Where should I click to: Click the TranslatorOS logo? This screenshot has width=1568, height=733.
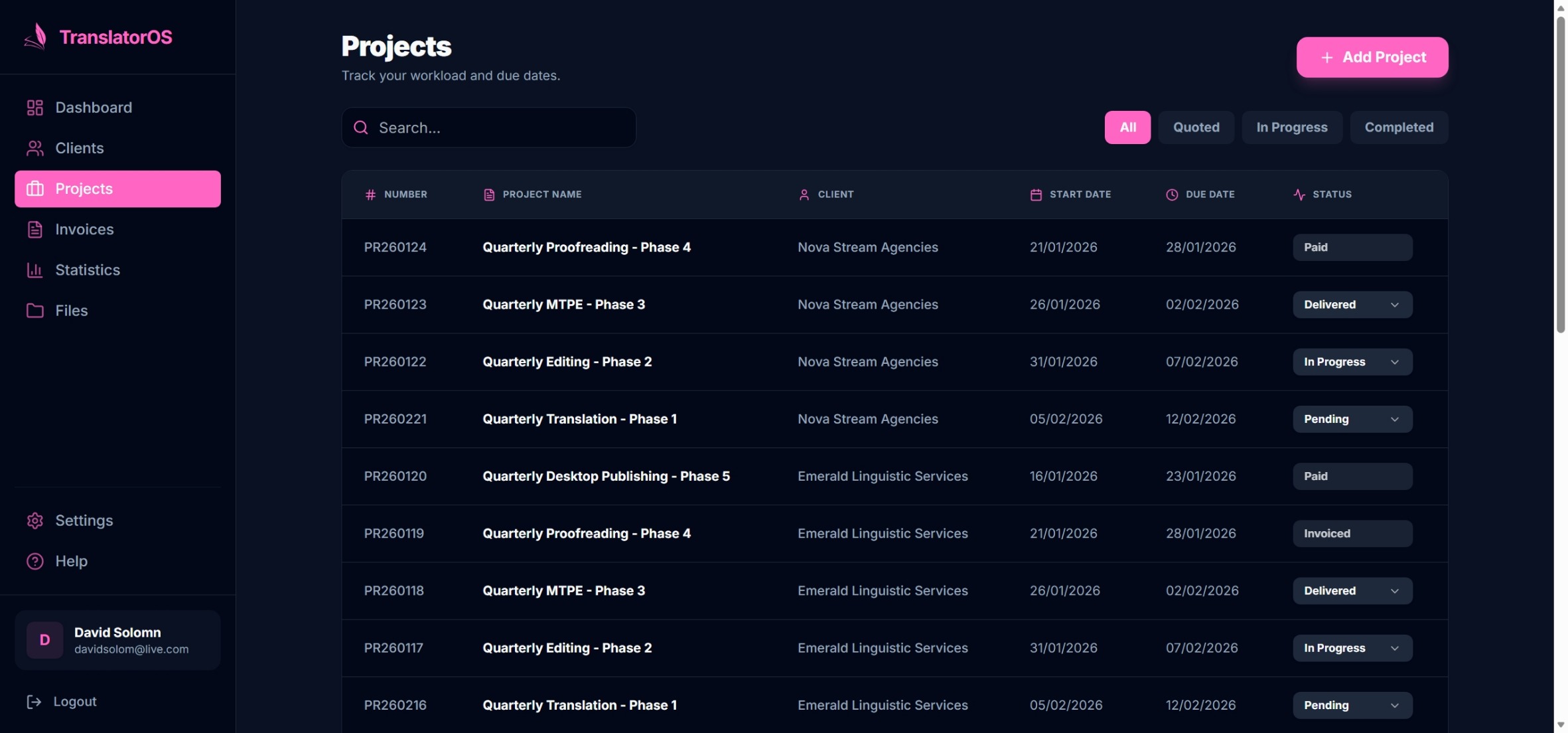[98, 37]
